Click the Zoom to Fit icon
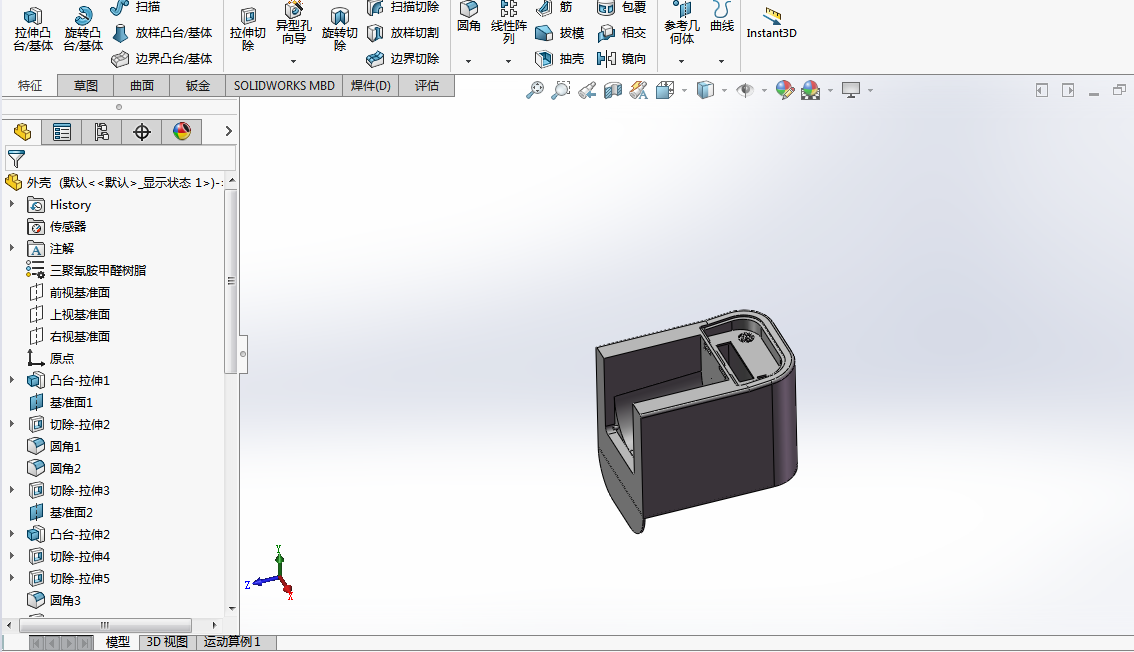The height and width of the screenshot is (652, 1134). [534, 90]
